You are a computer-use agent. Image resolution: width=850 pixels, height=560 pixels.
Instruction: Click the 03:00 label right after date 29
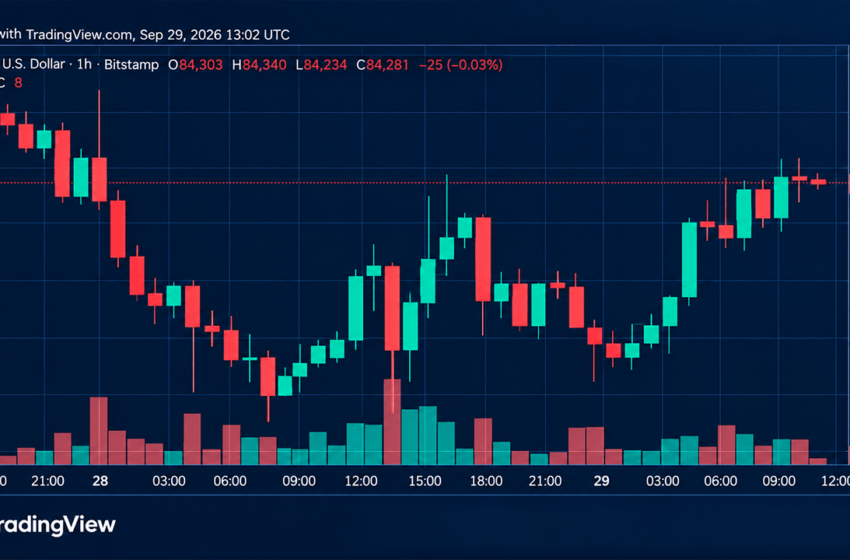662,481
